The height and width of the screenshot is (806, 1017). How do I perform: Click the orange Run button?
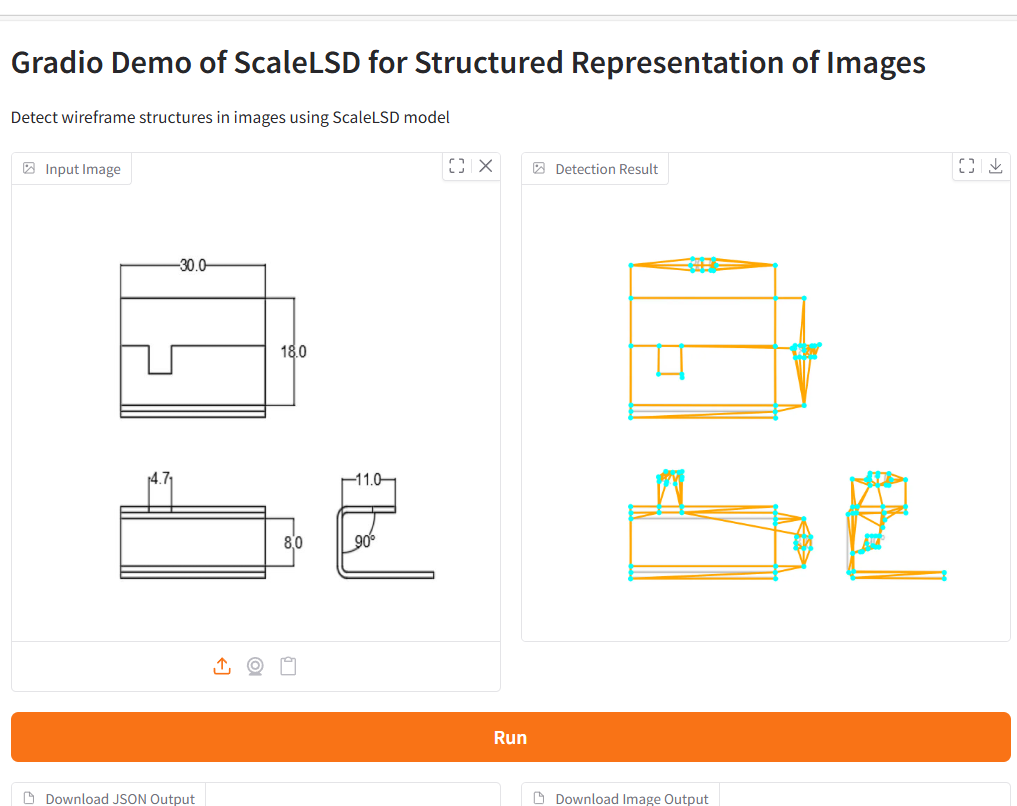510,737
